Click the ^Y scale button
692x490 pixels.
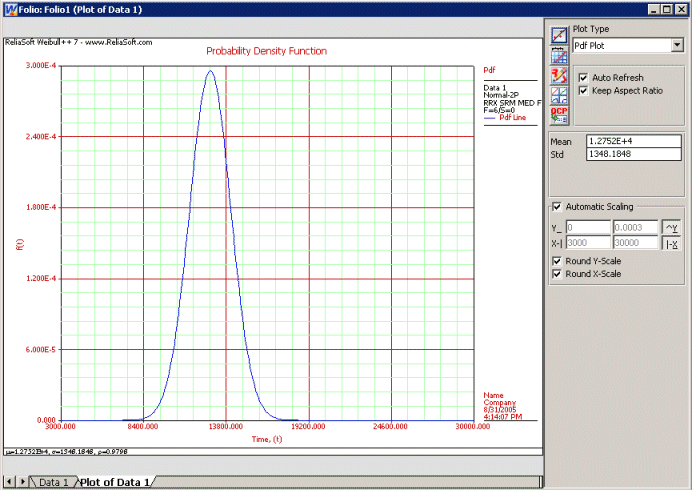tap(671, 228)
